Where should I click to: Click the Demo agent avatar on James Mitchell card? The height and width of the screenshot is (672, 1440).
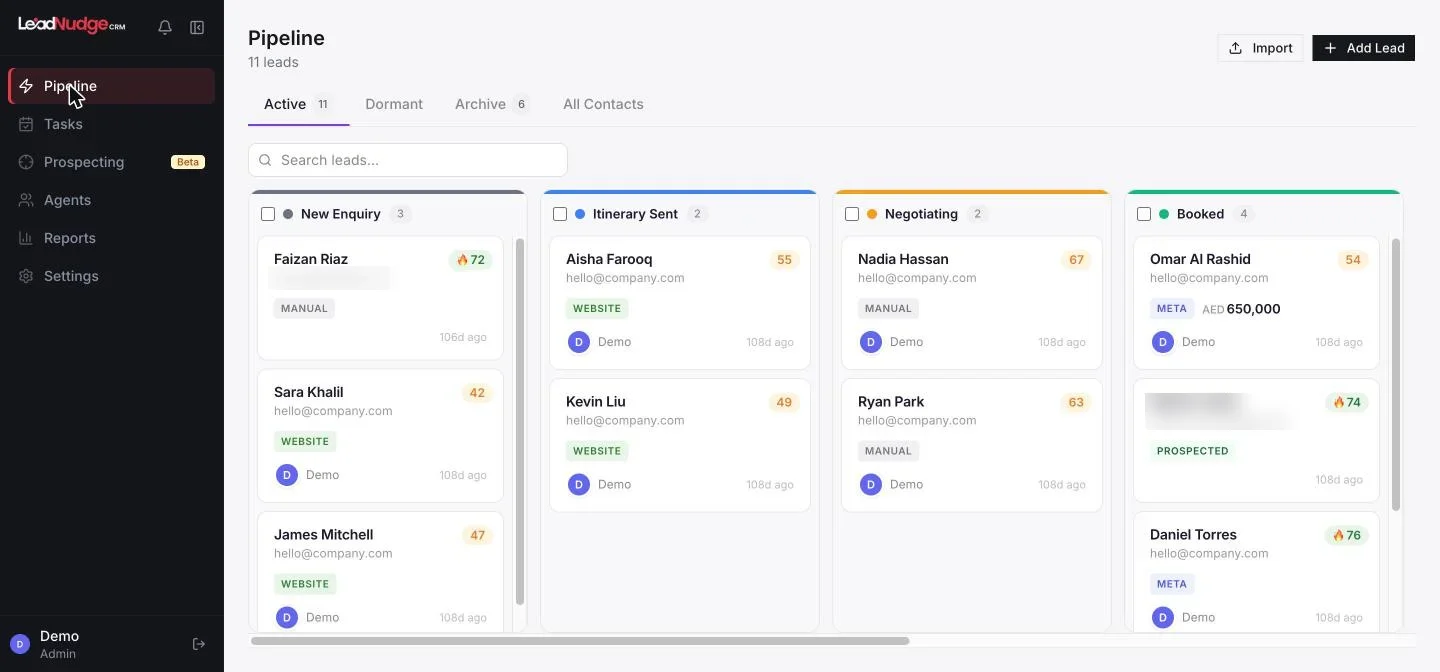(x=287, y=618)
